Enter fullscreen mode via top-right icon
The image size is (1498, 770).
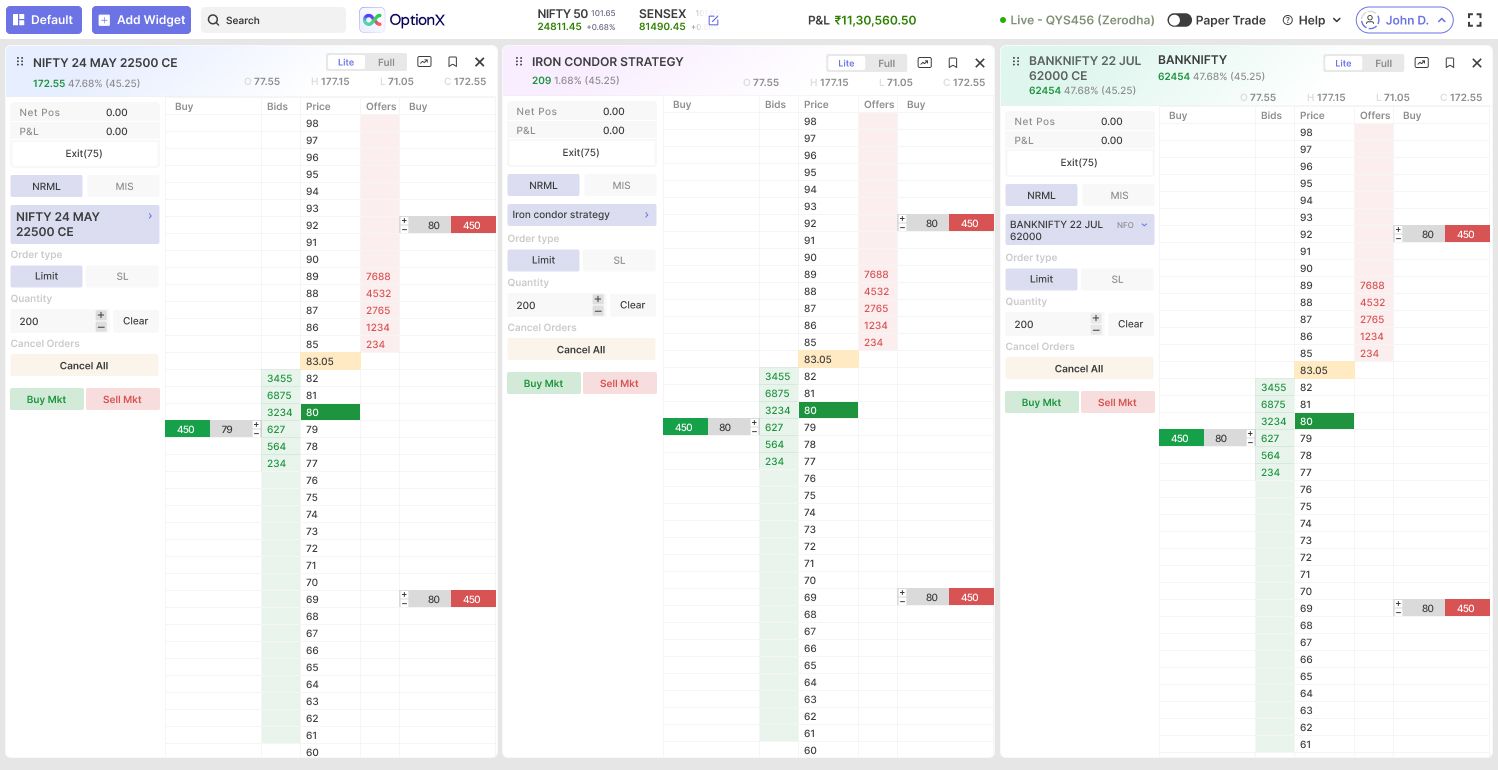pos(1474,20)
